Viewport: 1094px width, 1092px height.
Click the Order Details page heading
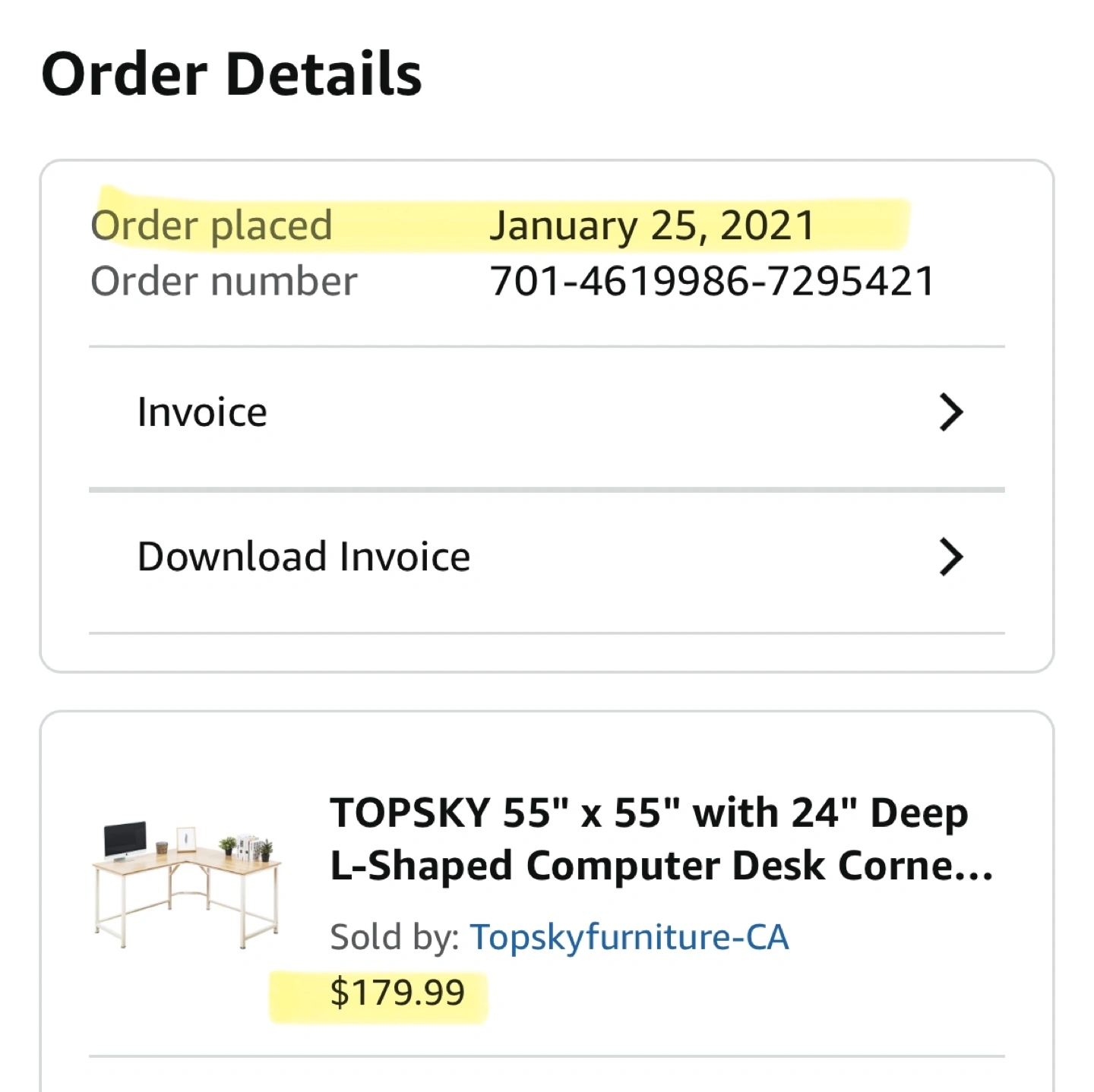tap(232, 74)
